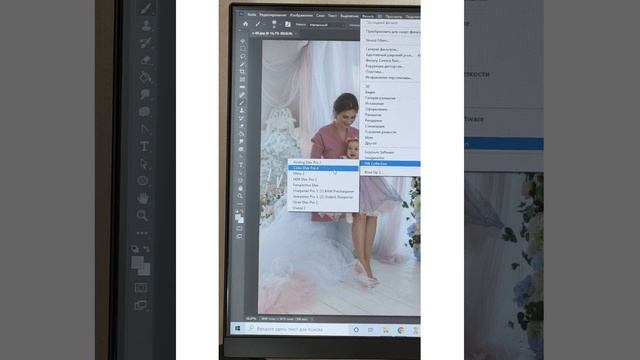Open File Explorer from the taskbar
640x360 pixels.
point(385,330)
